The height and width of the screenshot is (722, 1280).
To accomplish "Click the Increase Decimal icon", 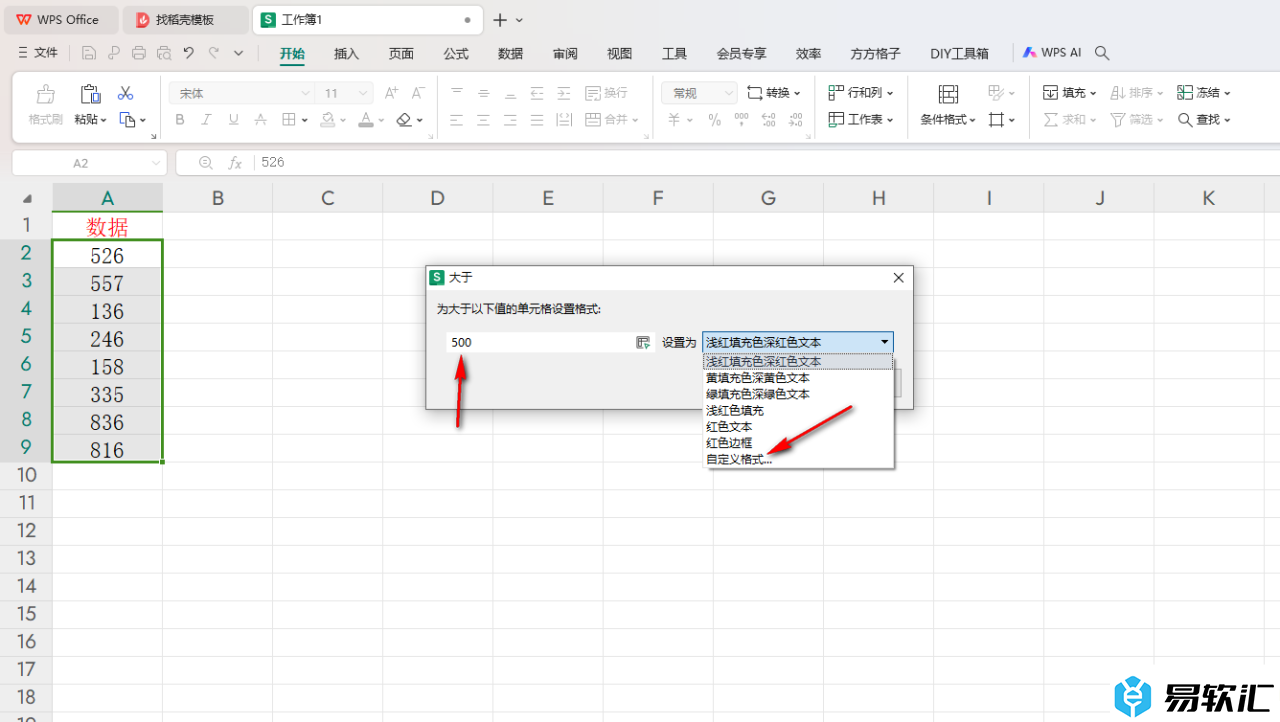I will click(x=769, y=120).
